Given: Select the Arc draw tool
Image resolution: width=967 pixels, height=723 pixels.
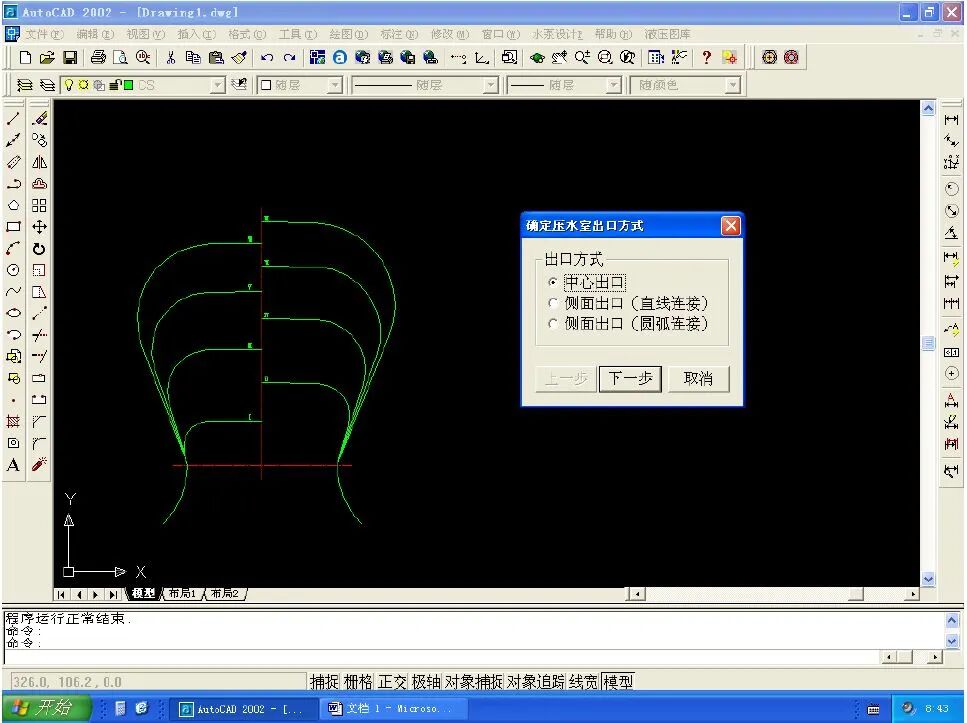Looking at the screenshot, I should coord(14,249).
